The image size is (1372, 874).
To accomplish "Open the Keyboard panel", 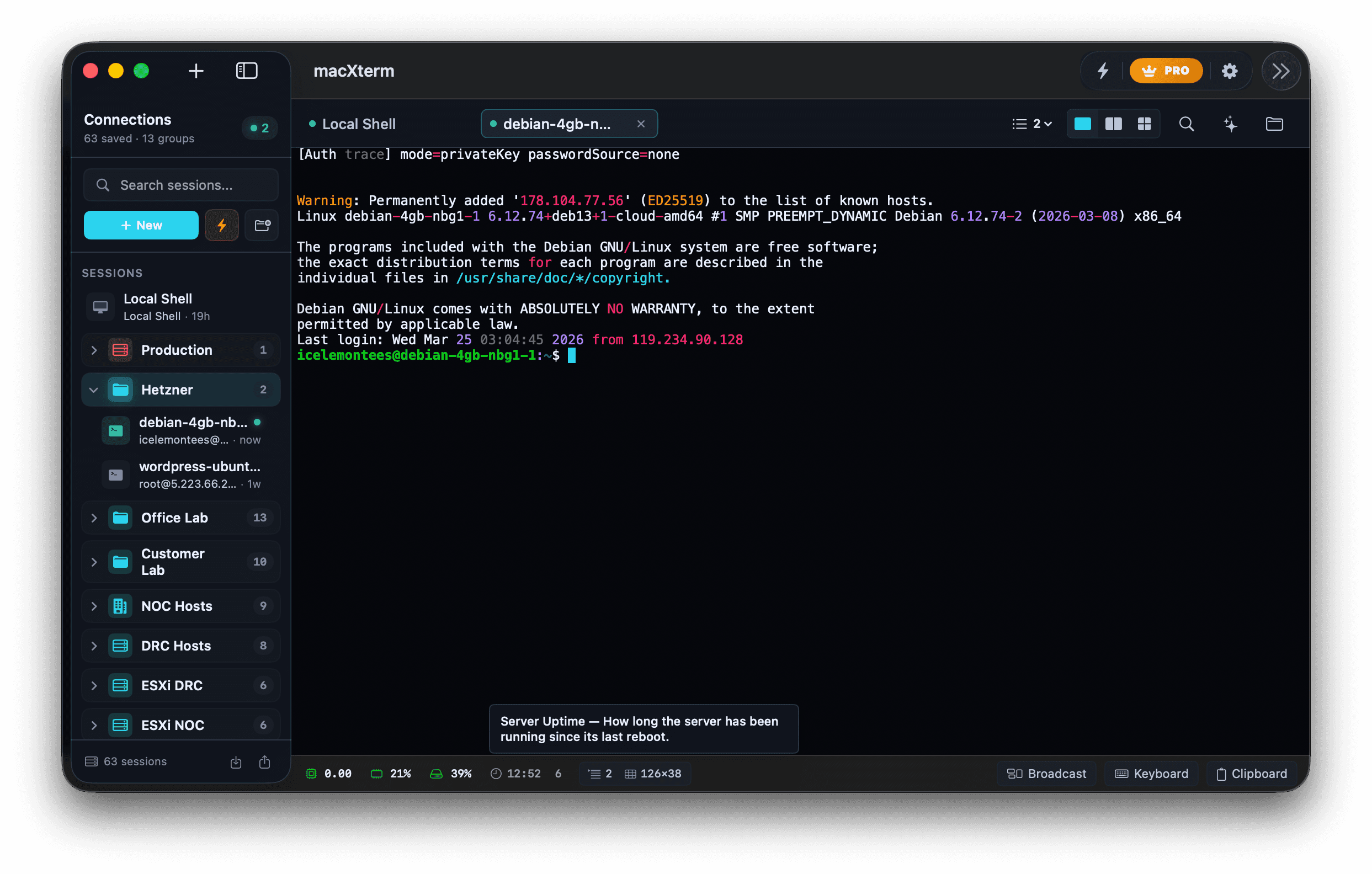I will coord(1151,773).
